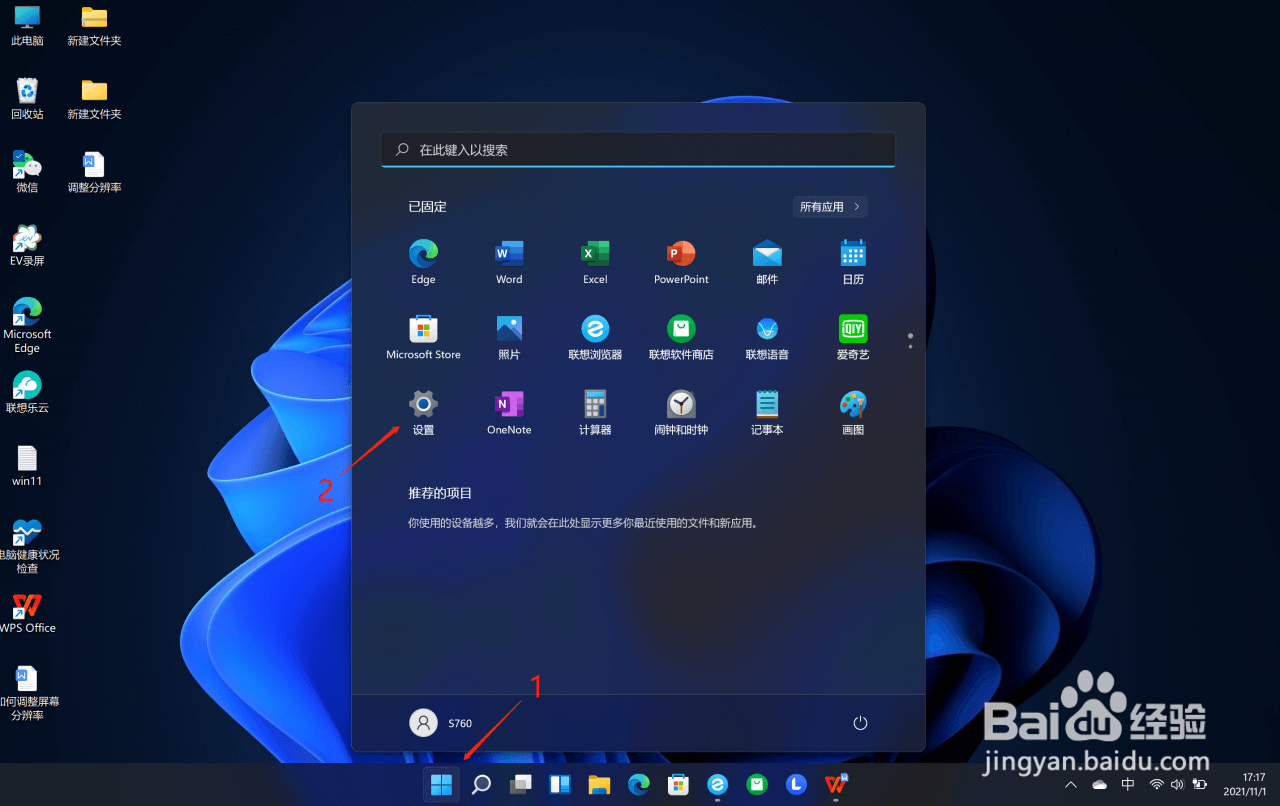Open the taskbar search magnifier
Viewport: 1280px width, 806px height.
481,785
